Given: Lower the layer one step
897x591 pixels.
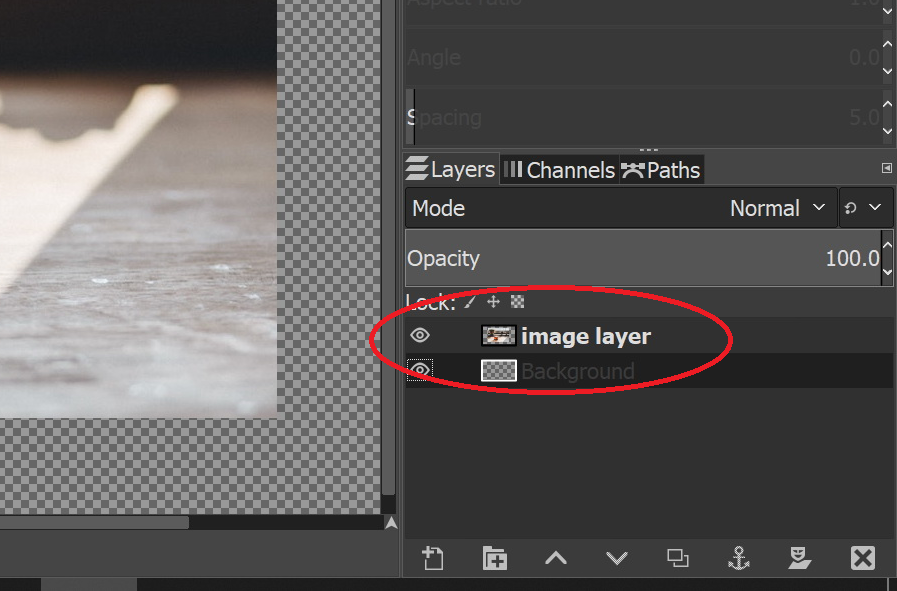Looking at the screenshot, I should click(x=617, y=558).
